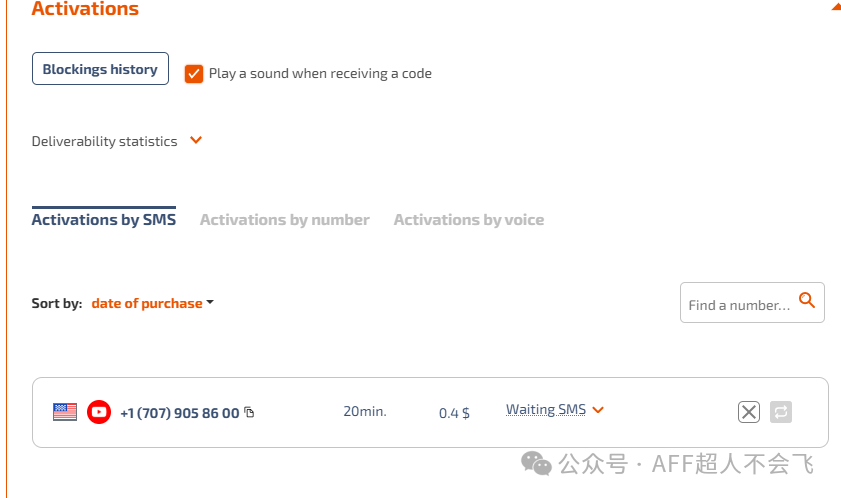Select the Activations by SMS tab
The image size is (841, 498).
pos(103,219)
